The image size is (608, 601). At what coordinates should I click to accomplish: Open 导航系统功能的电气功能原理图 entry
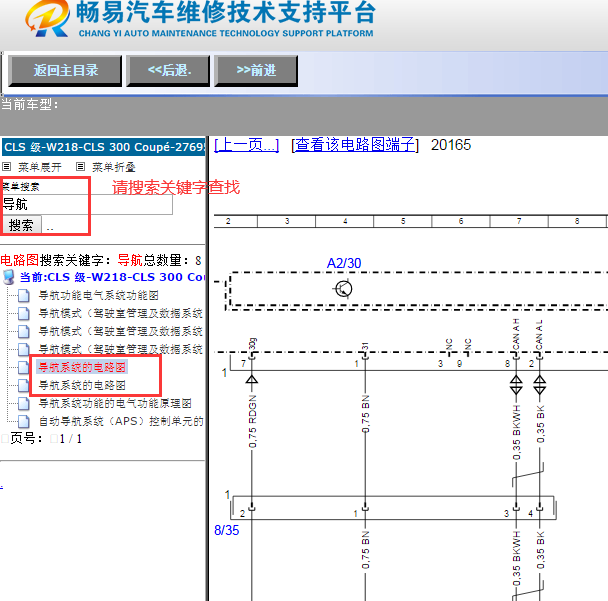(115, 403)
